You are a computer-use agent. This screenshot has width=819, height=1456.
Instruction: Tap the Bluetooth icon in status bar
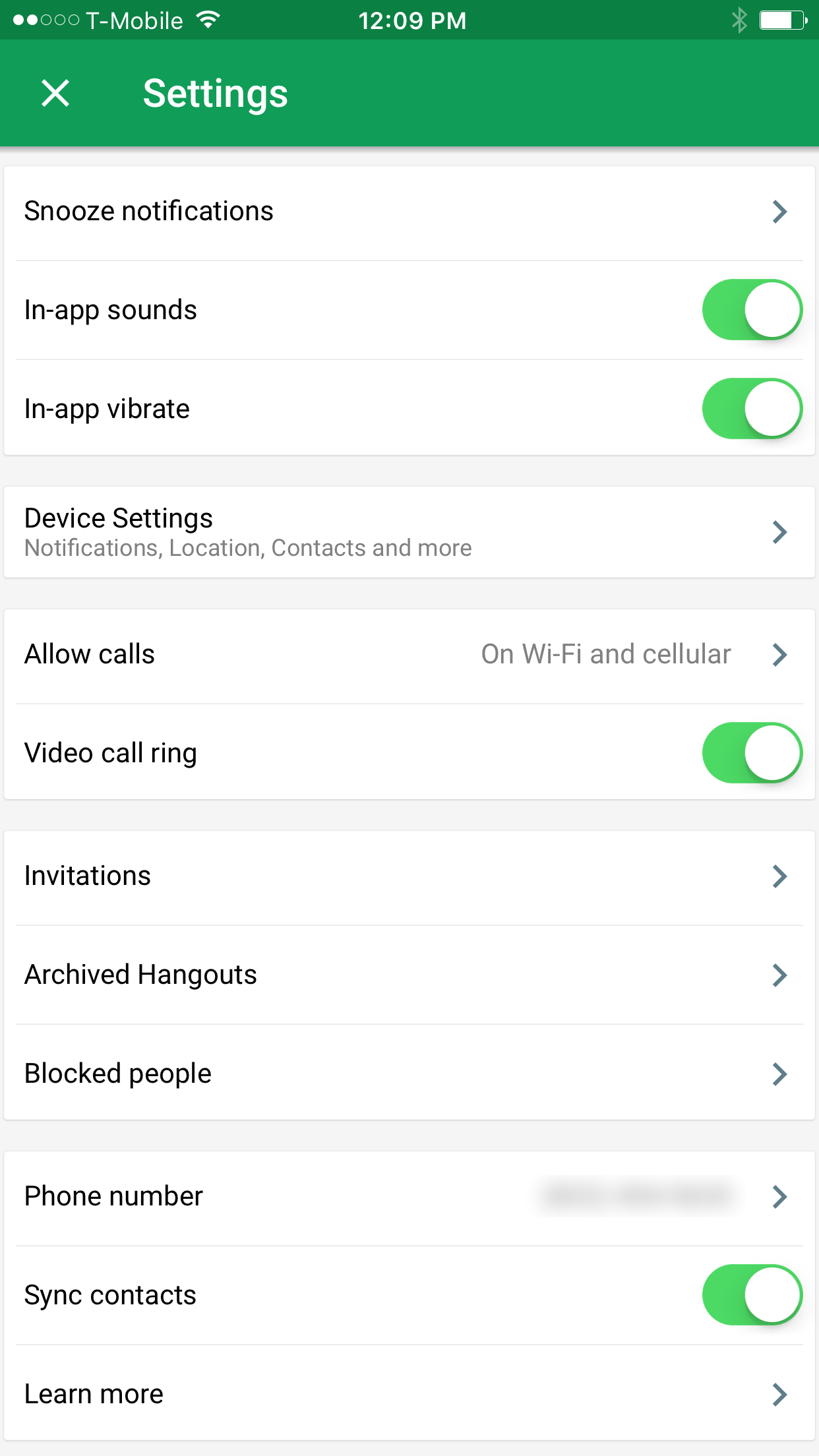click(739, 20)
